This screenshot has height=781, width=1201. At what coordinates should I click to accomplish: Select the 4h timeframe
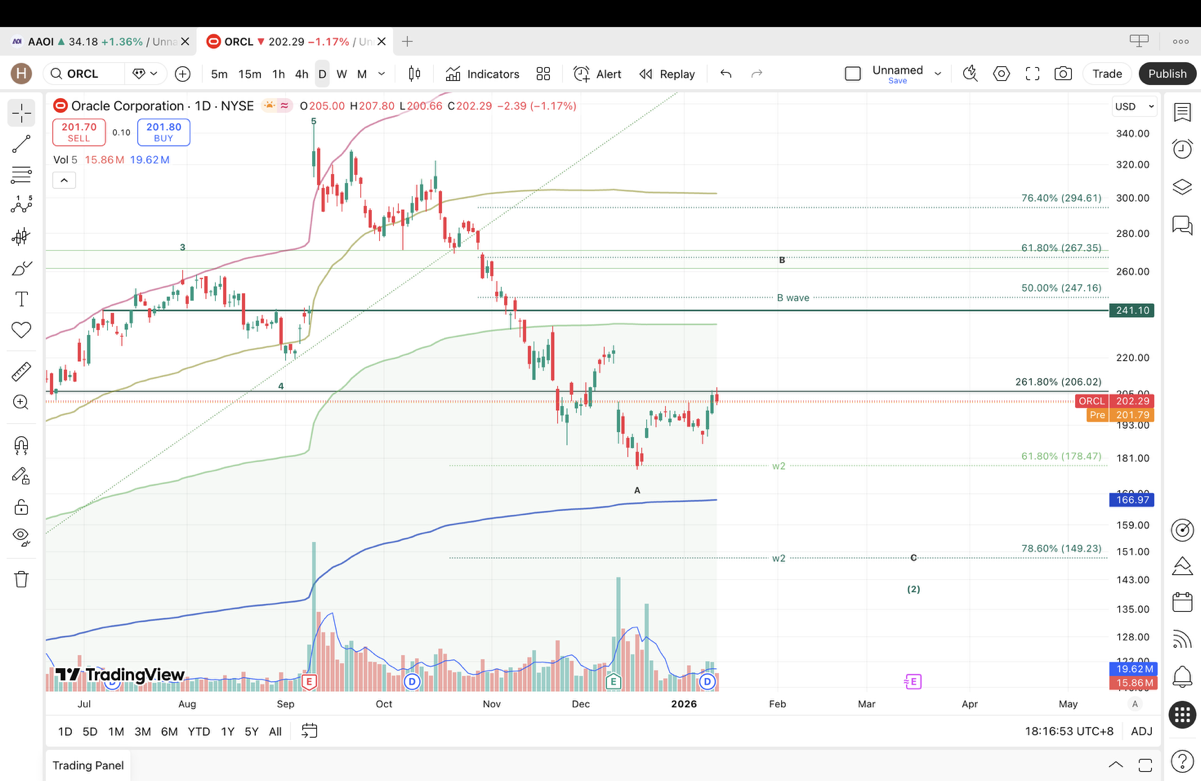click(301, 74)
